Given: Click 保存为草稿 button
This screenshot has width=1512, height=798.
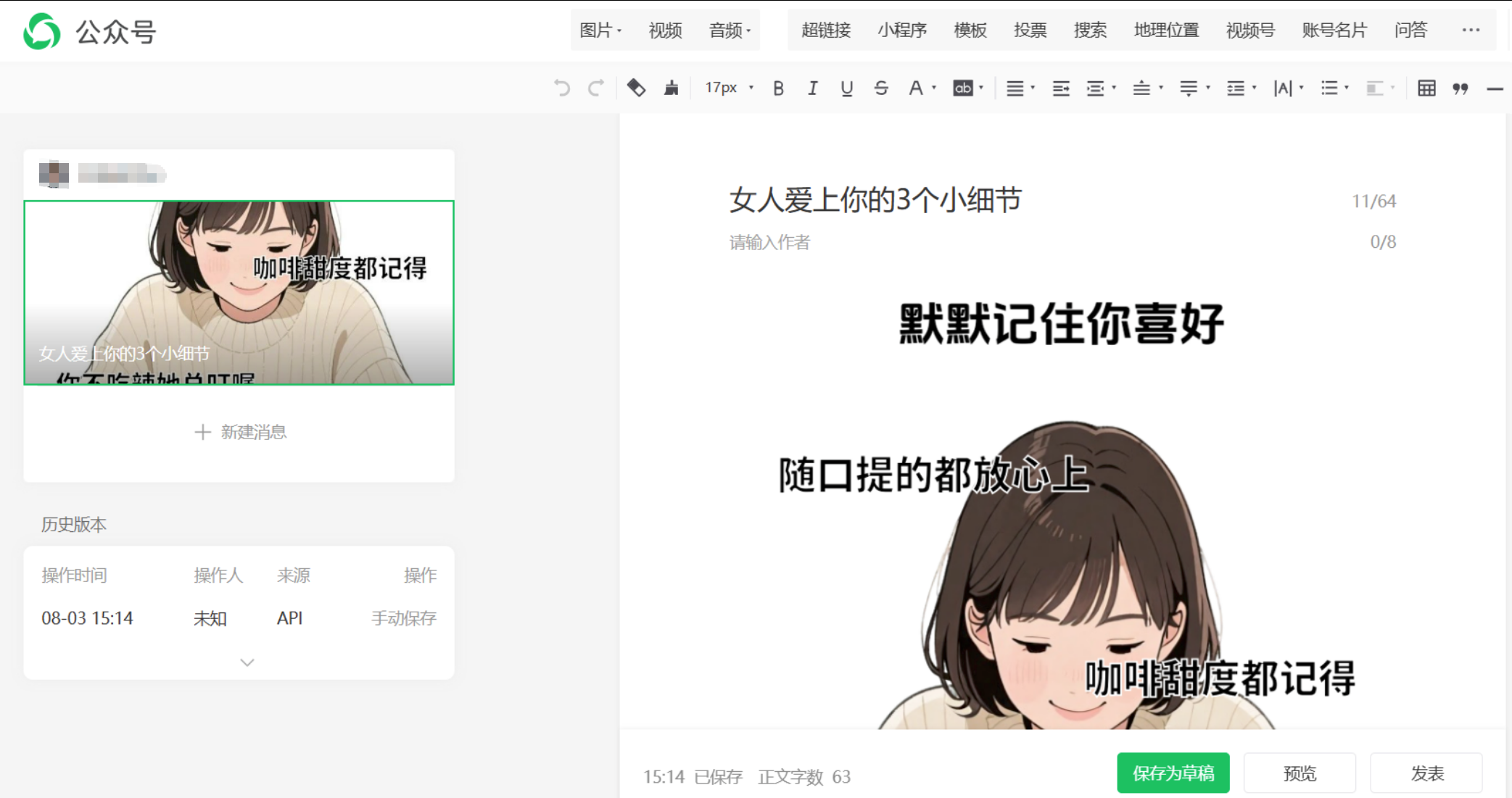Looking at the screenshot, I should [x=1173, y=773].
